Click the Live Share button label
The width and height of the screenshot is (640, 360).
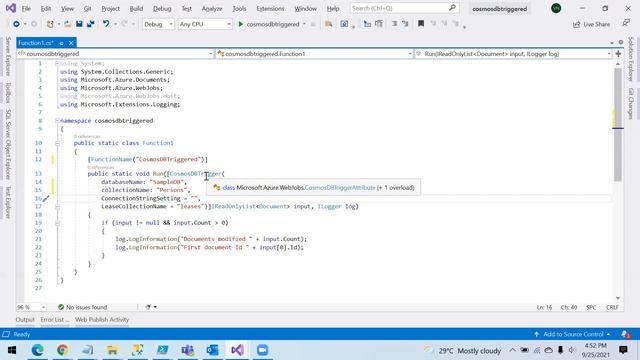click(596, 24)
